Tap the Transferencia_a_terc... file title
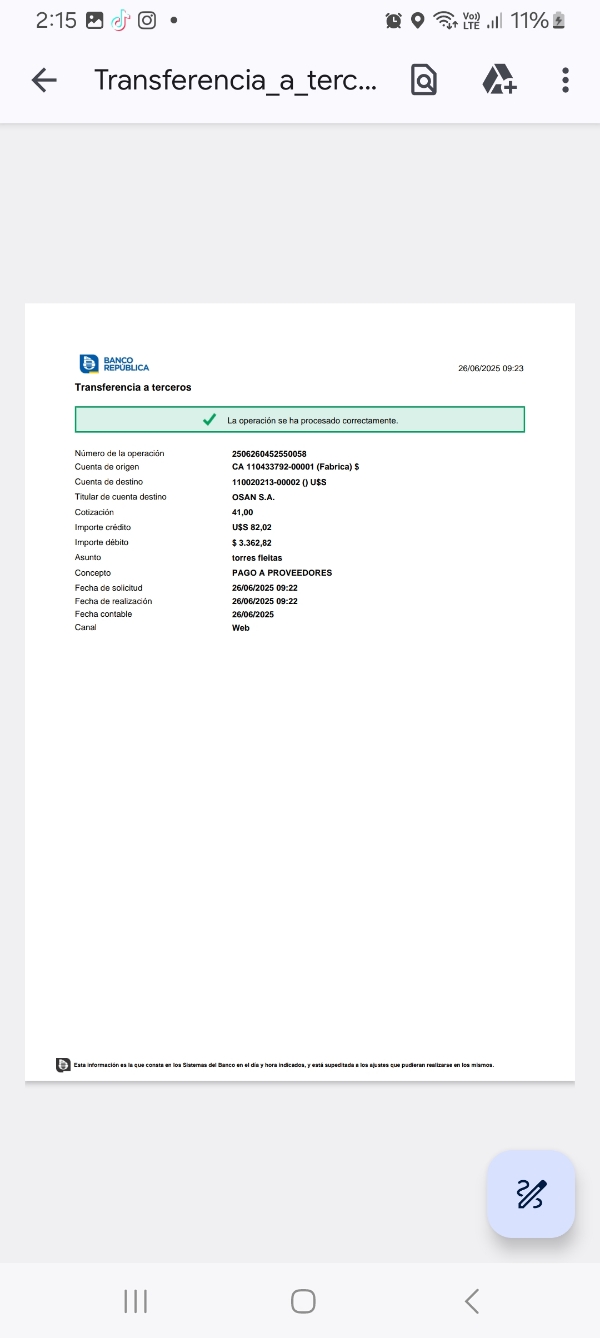 click(235, 80)
